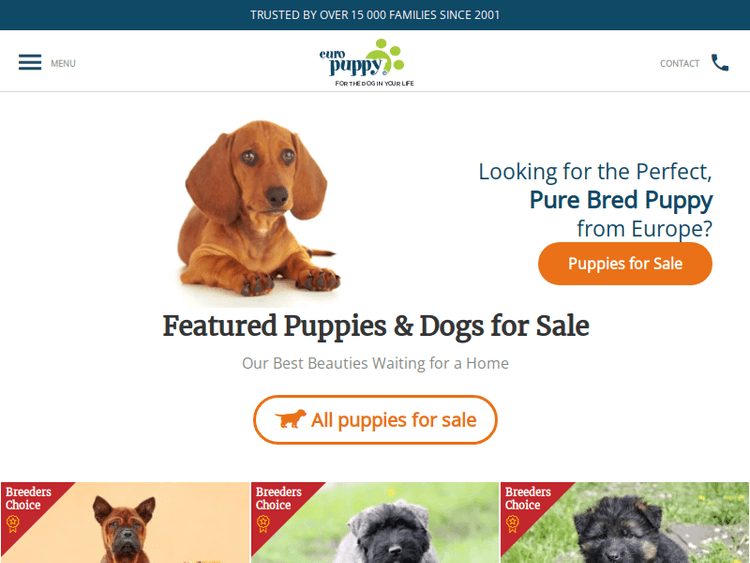This screenshot has width=750, height=563.
Task: Open the hamburger menu icon
Action: tap(30, 63)
